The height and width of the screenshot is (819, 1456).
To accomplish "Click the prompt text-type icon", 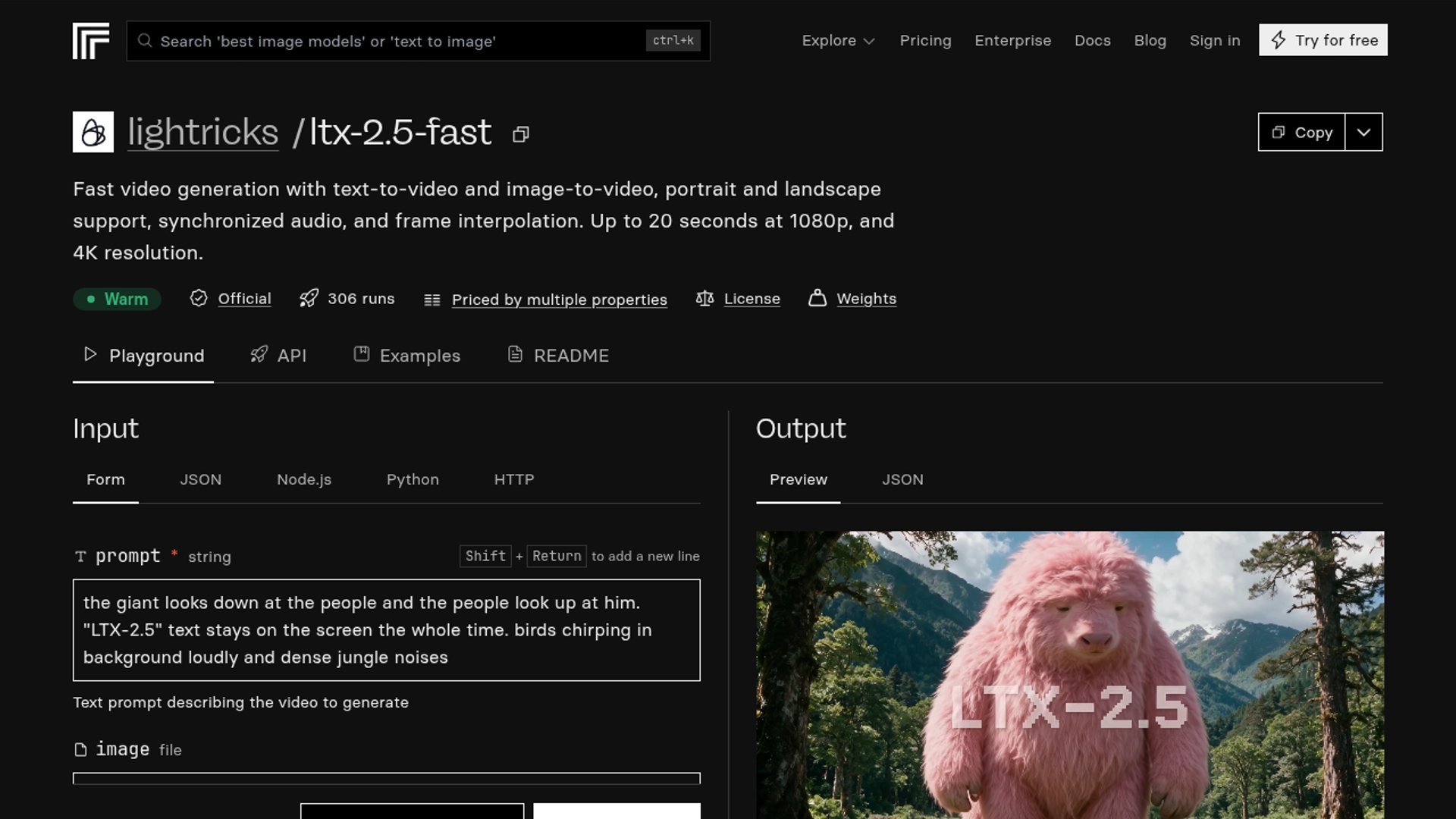I will click(x=80, y=557).
